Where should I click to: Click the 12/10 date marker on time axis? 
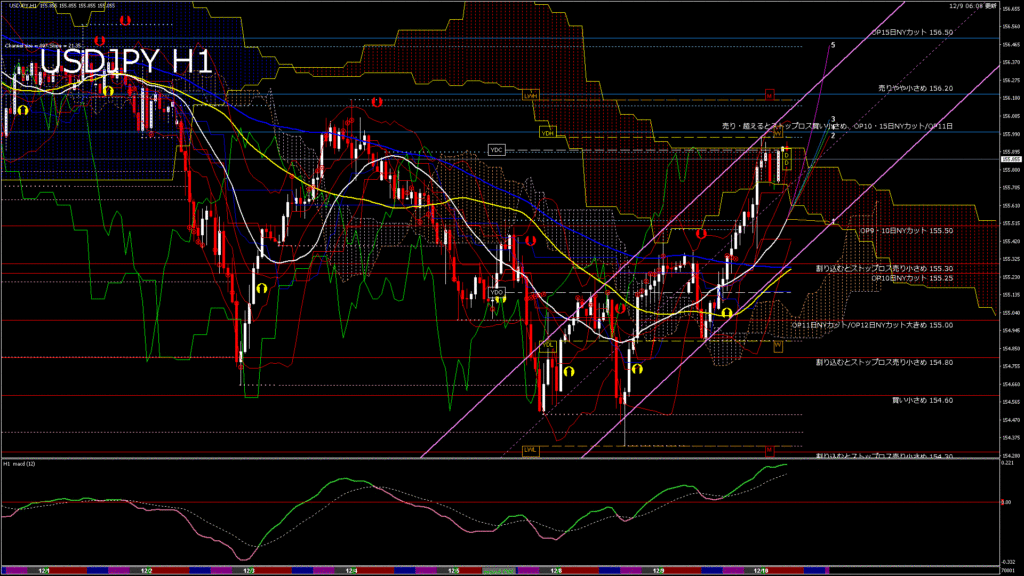click(x=762, y=571)
